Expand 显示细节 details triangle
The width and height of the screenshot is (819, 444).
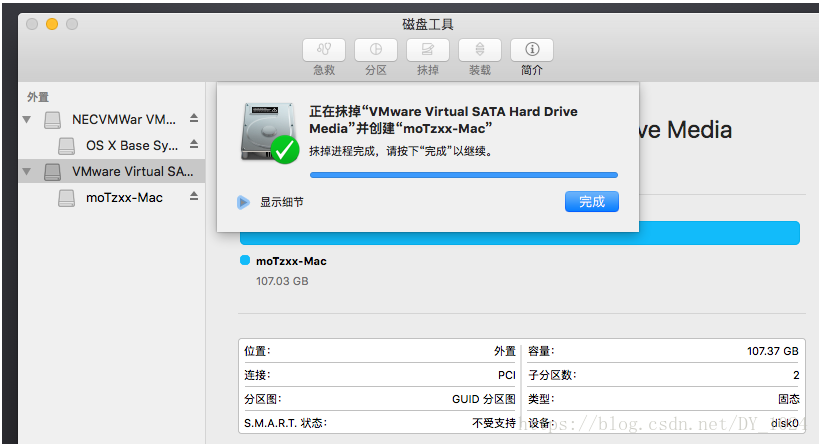(x=243, y=202)
